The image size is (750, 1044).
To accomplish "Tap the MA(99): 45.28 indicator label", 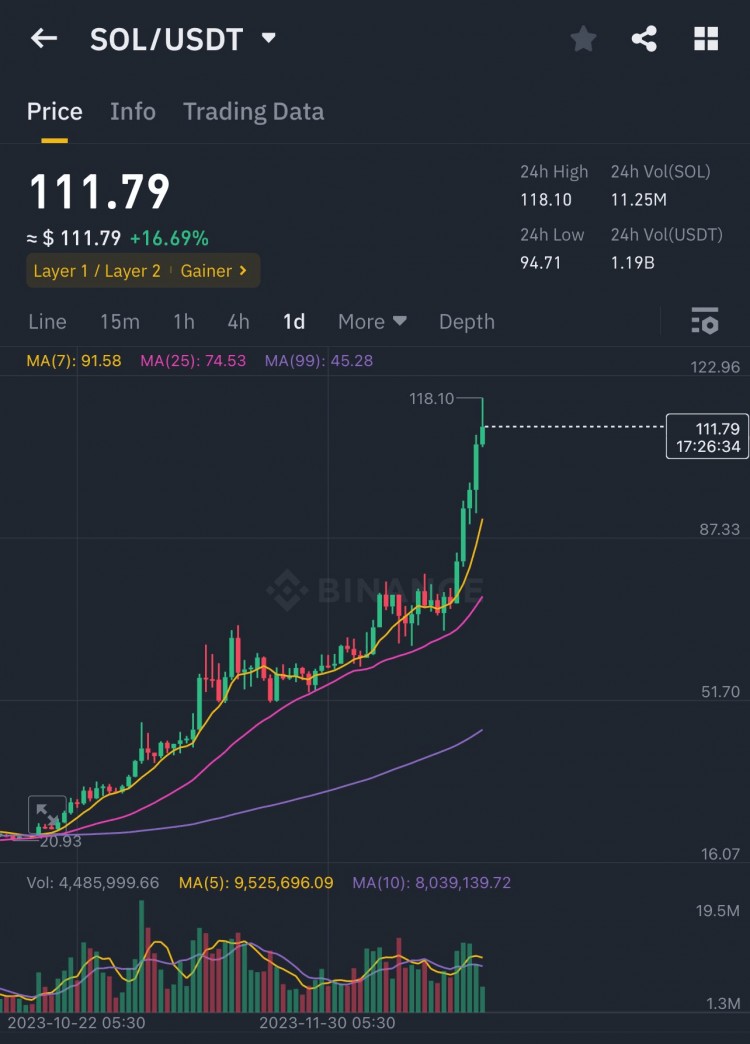I will pos(318,361).
